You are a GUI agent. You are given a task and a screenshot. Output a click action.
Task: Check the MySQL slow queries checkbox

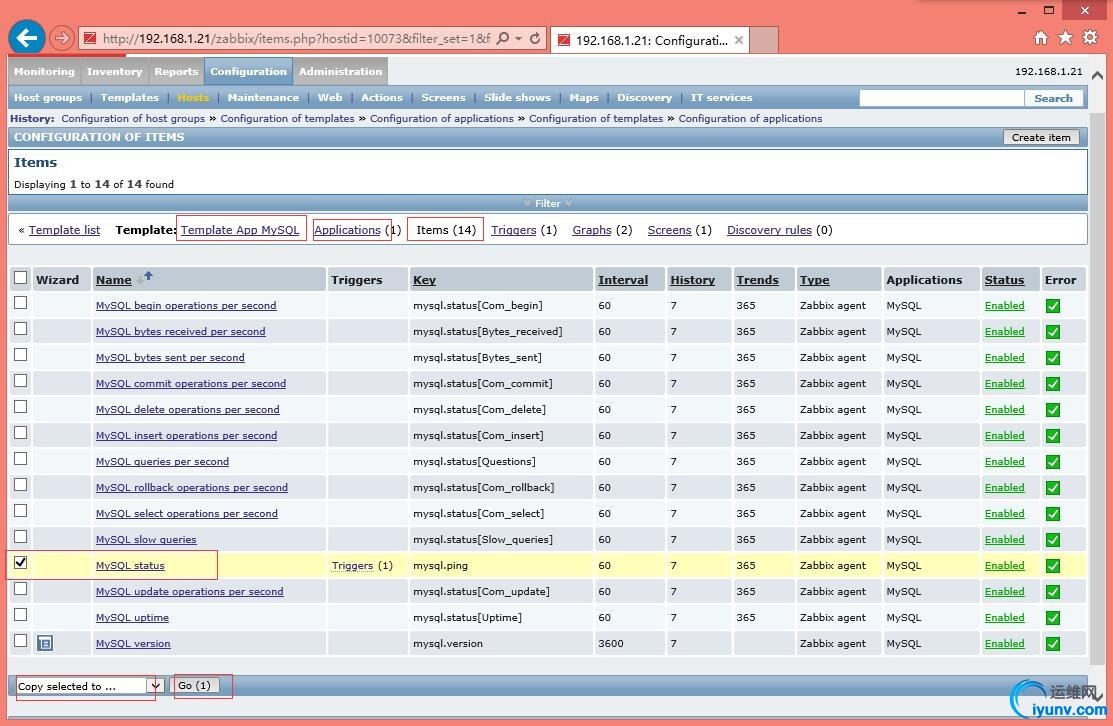(20, 537)
